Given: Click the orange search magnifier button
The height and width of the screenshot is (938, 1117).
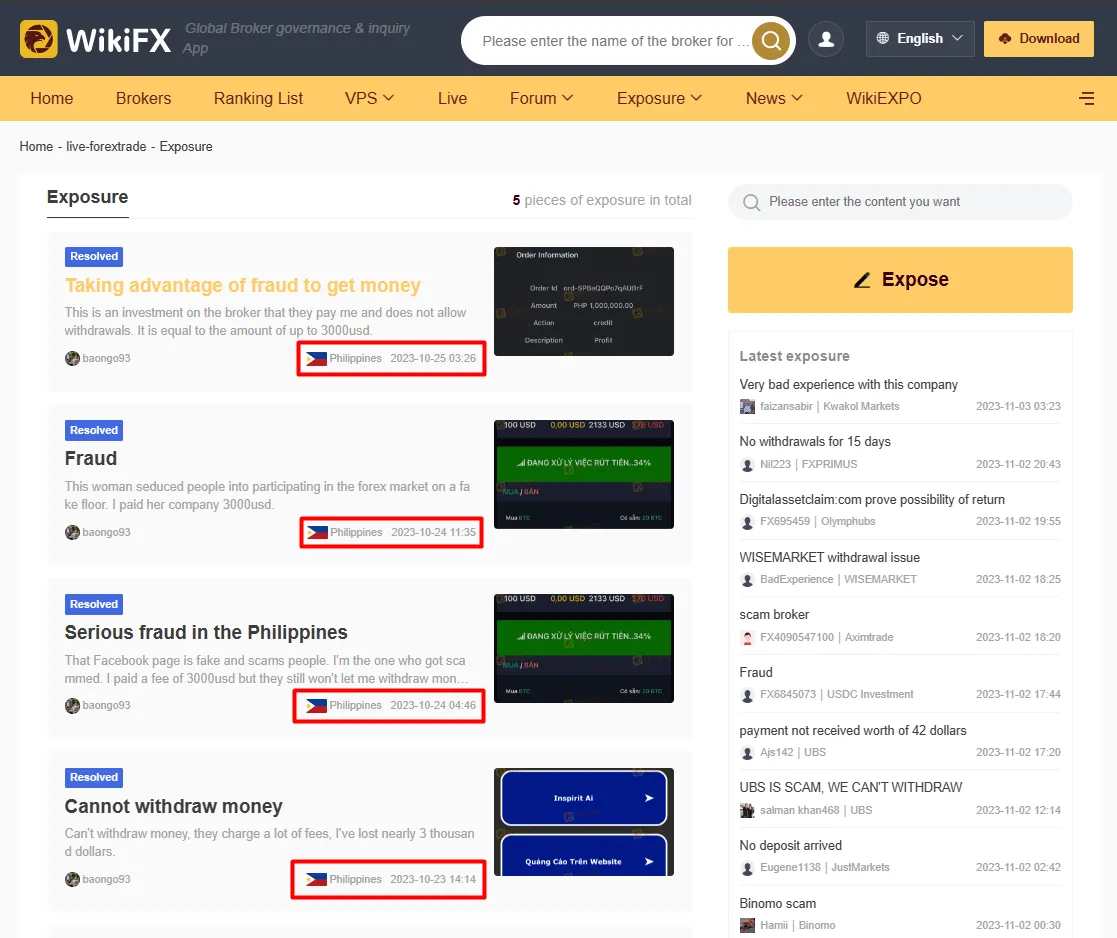Looking at the screenshot, I should (771, 41).
